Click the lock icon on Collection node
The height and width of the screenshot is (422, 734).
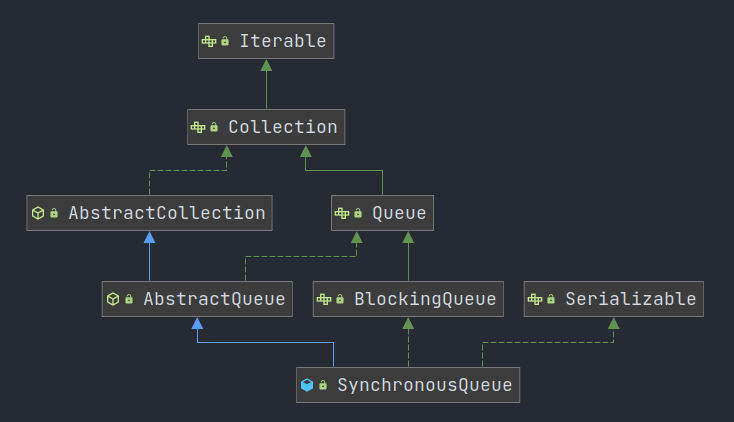(214, 127)
